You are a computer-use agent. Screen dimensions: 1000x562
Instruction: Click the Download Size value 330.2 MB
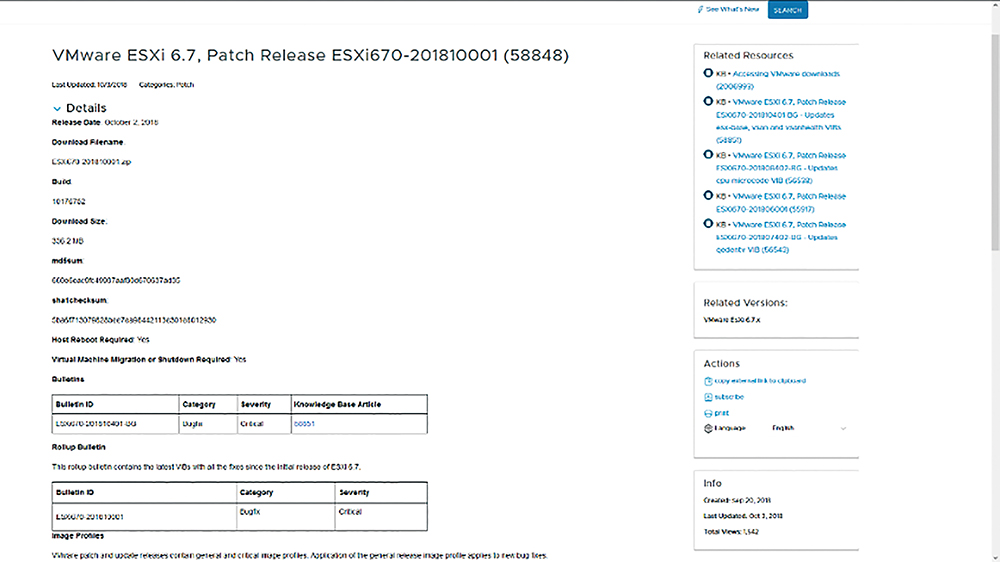click(x=68, y=241)
